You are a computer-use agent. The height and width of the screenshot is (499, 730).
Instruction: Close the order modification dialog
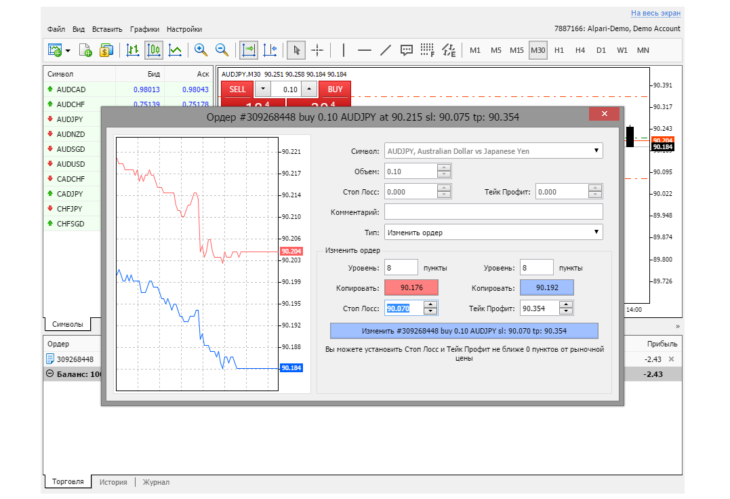pos(604,114)
